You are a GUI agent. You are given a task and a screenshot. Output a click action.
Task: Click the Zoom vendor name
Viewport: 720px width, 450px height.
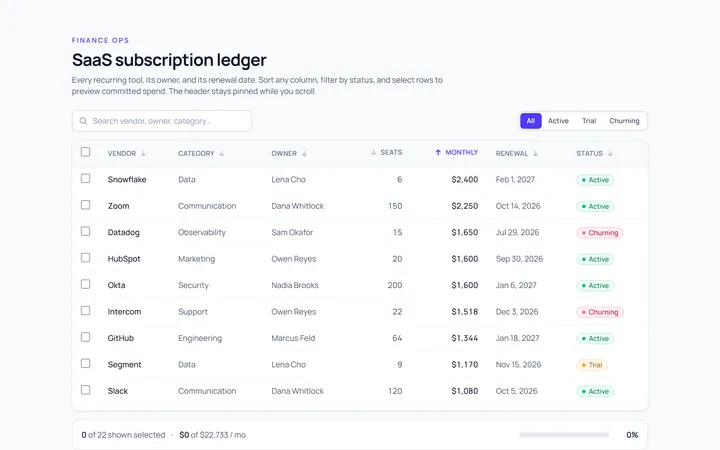[x=118, y=206]
